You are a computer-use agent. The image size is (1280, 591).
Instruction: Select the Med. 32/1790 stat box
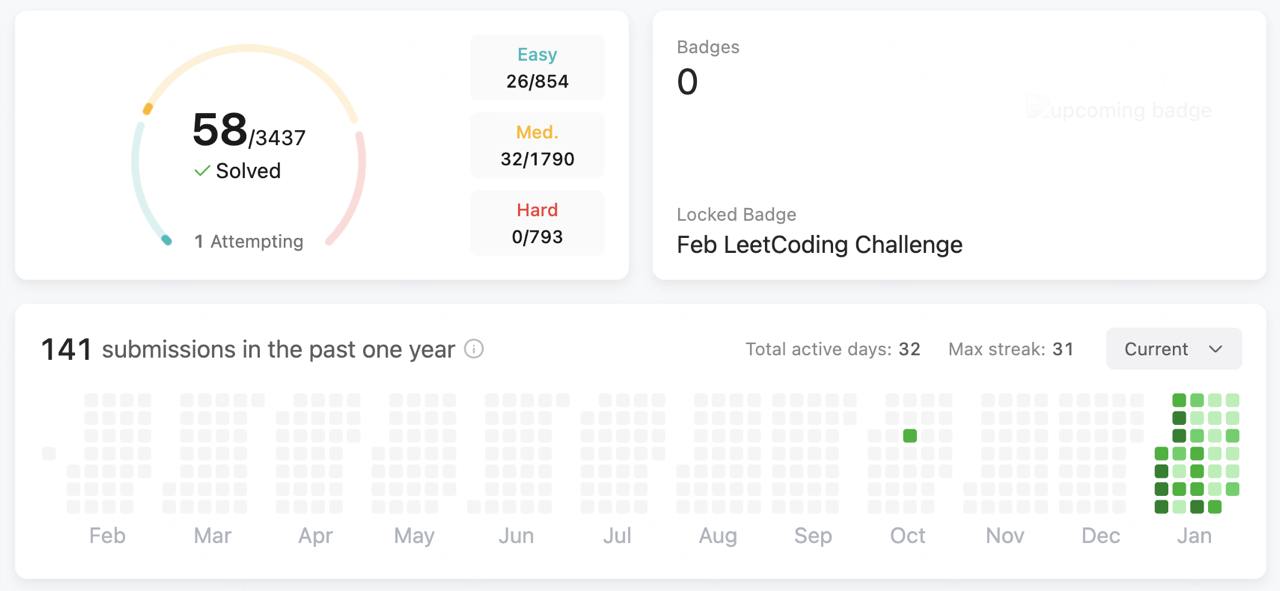coord(537,145)
